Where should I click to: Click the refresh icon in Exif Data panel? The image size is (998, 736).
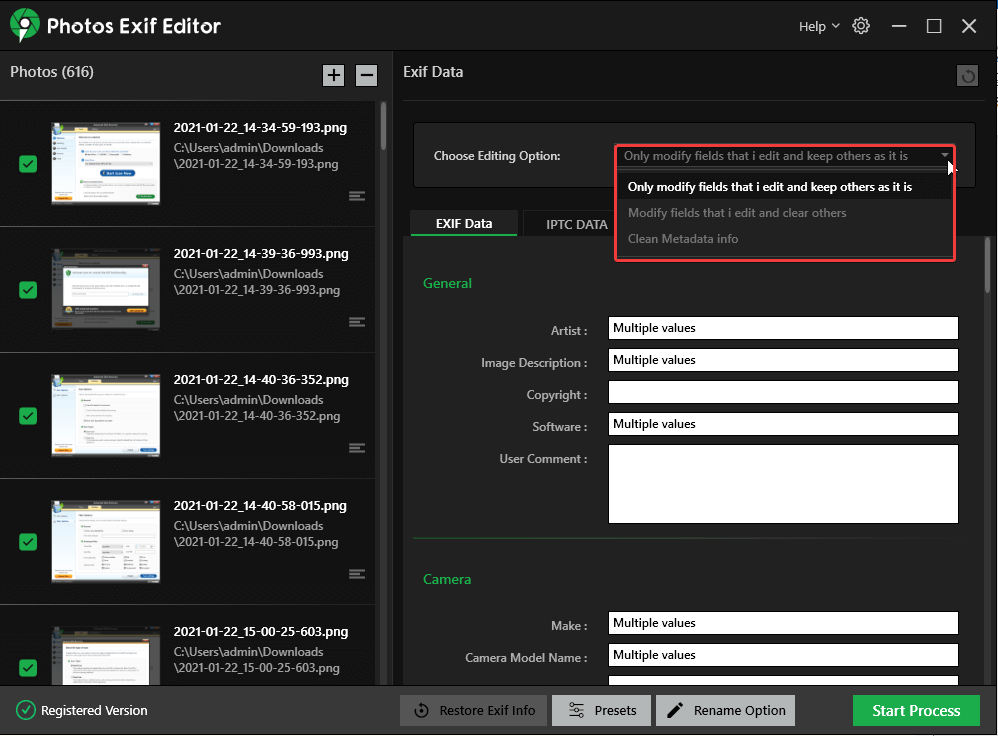coord(967,75)
